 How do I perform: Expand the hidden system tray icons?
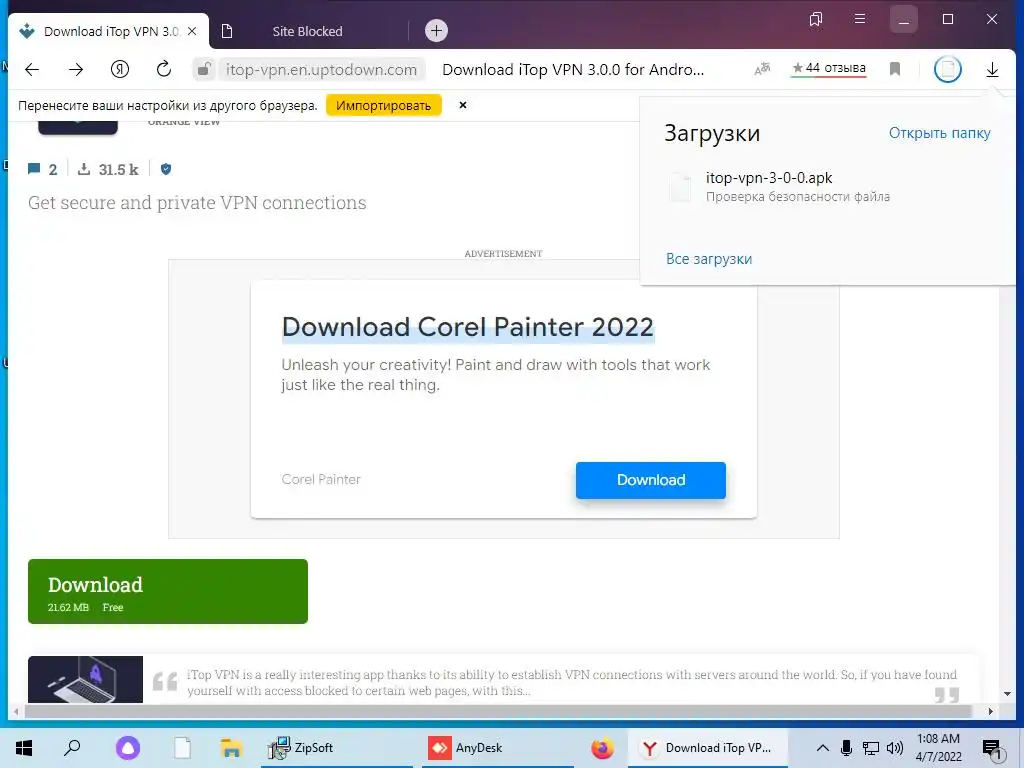click(x=823, y=748)
